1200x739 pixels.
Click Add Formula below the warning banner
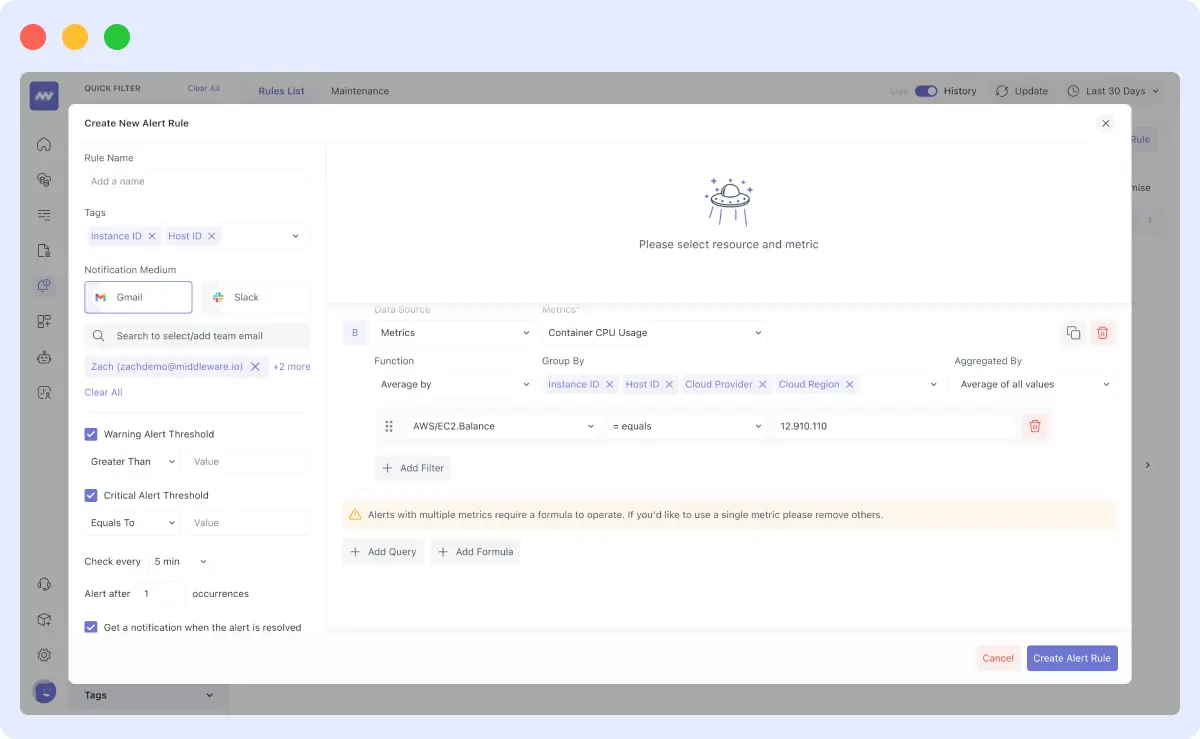click(475, 551)
